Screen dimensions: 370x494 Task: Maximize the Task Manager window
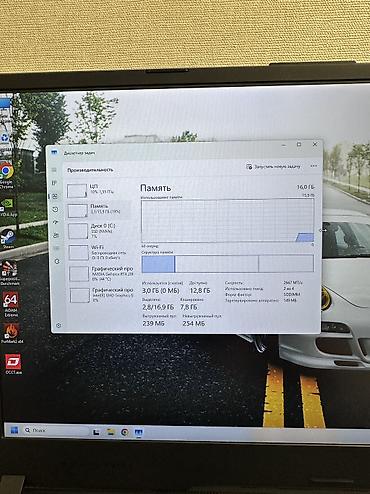(x=299, y=144)
